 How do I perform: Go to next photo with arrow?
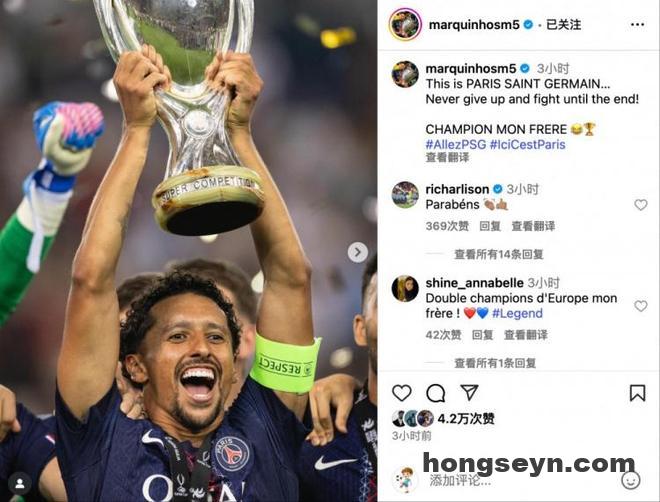coord(358,252)
